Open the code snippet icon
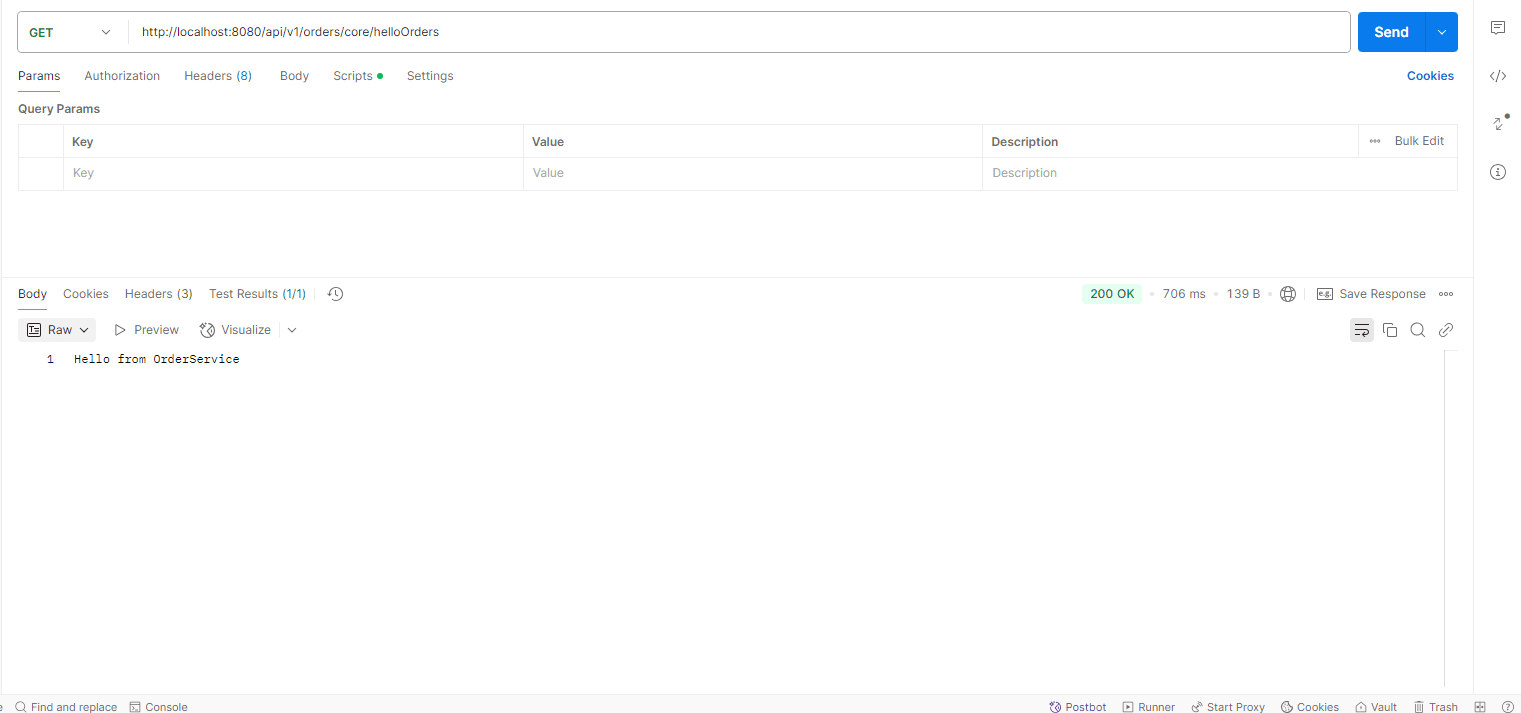 coord(1497,76)
